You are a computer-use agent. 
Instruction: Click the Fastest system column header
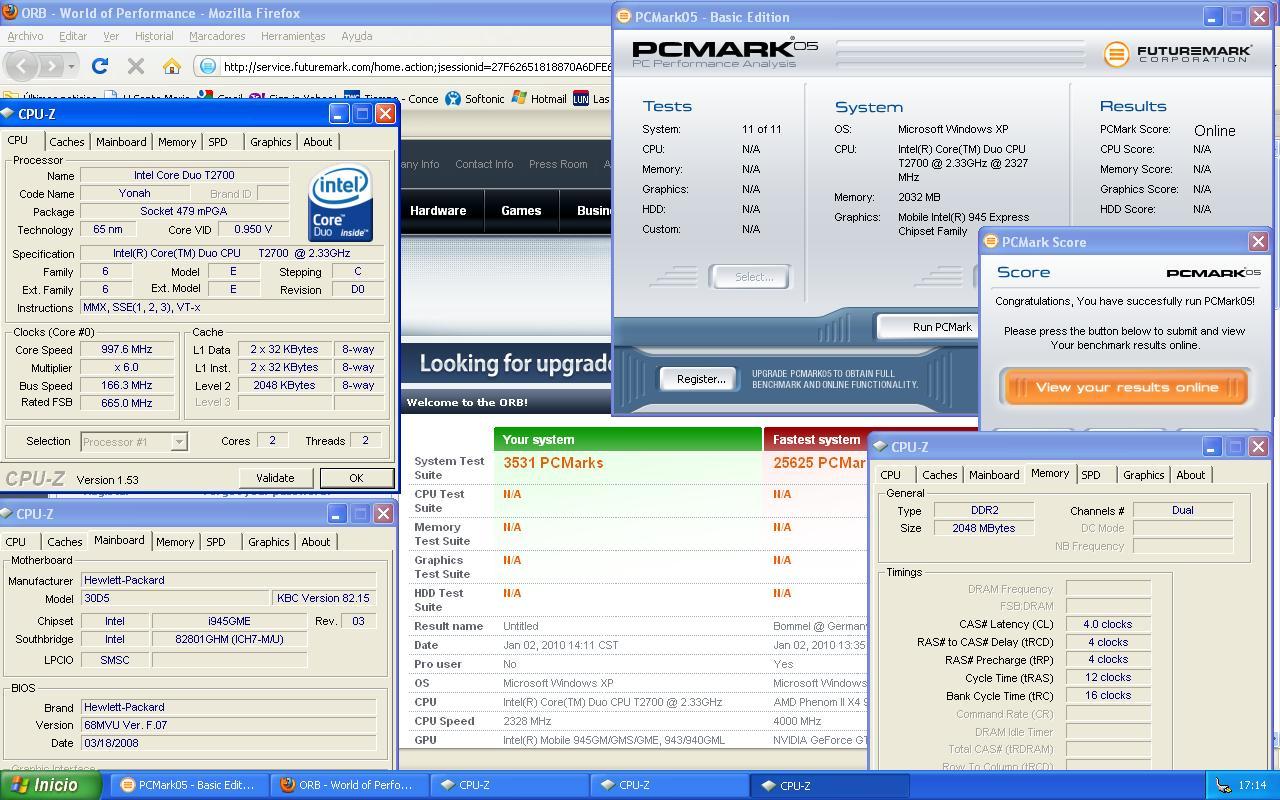pos(816,439)
